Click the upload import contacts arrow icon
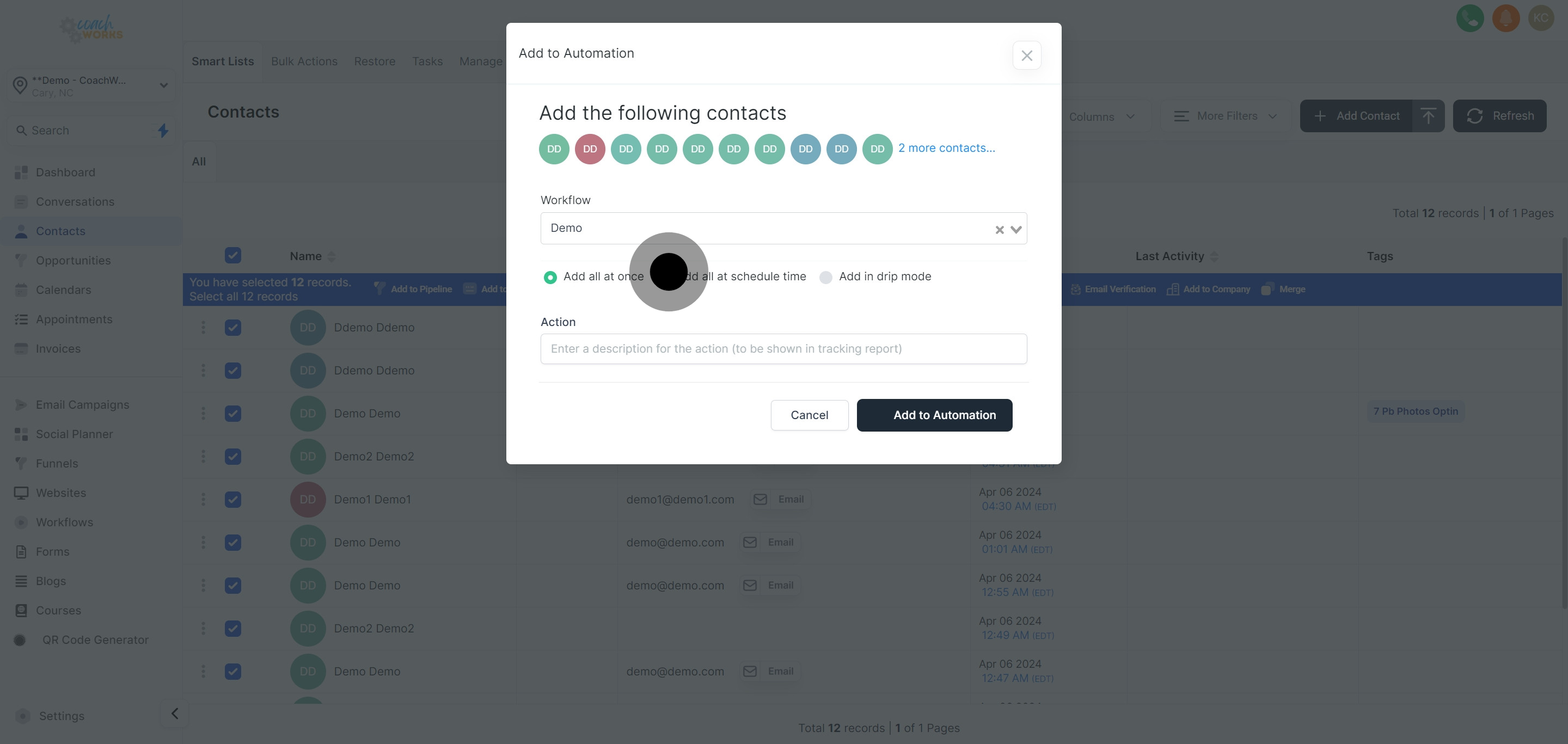 coord(1428,115)
